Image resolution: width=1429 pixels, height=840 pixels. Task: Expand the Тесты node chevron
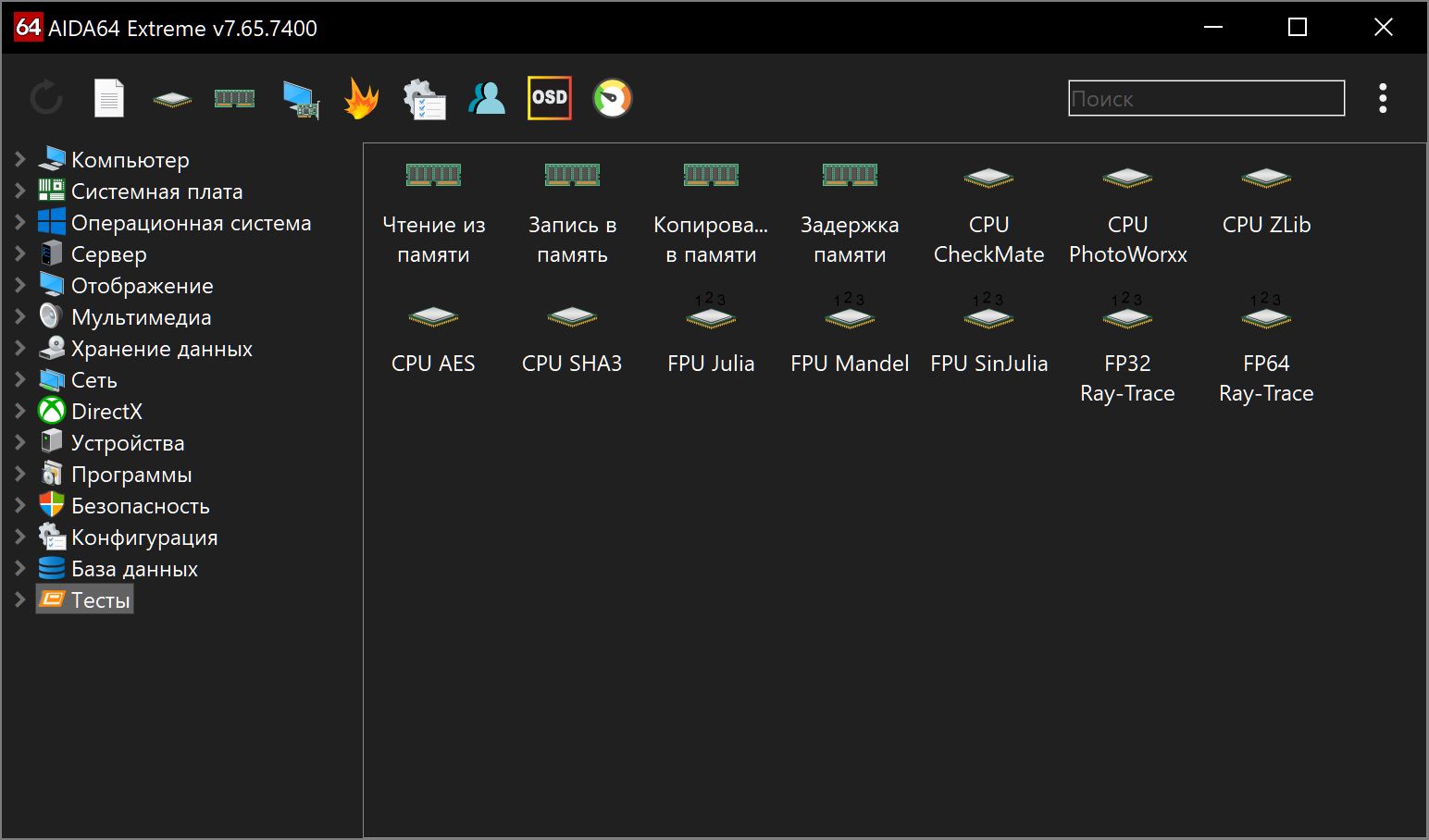pyautogui.click(x=19, y=599)
